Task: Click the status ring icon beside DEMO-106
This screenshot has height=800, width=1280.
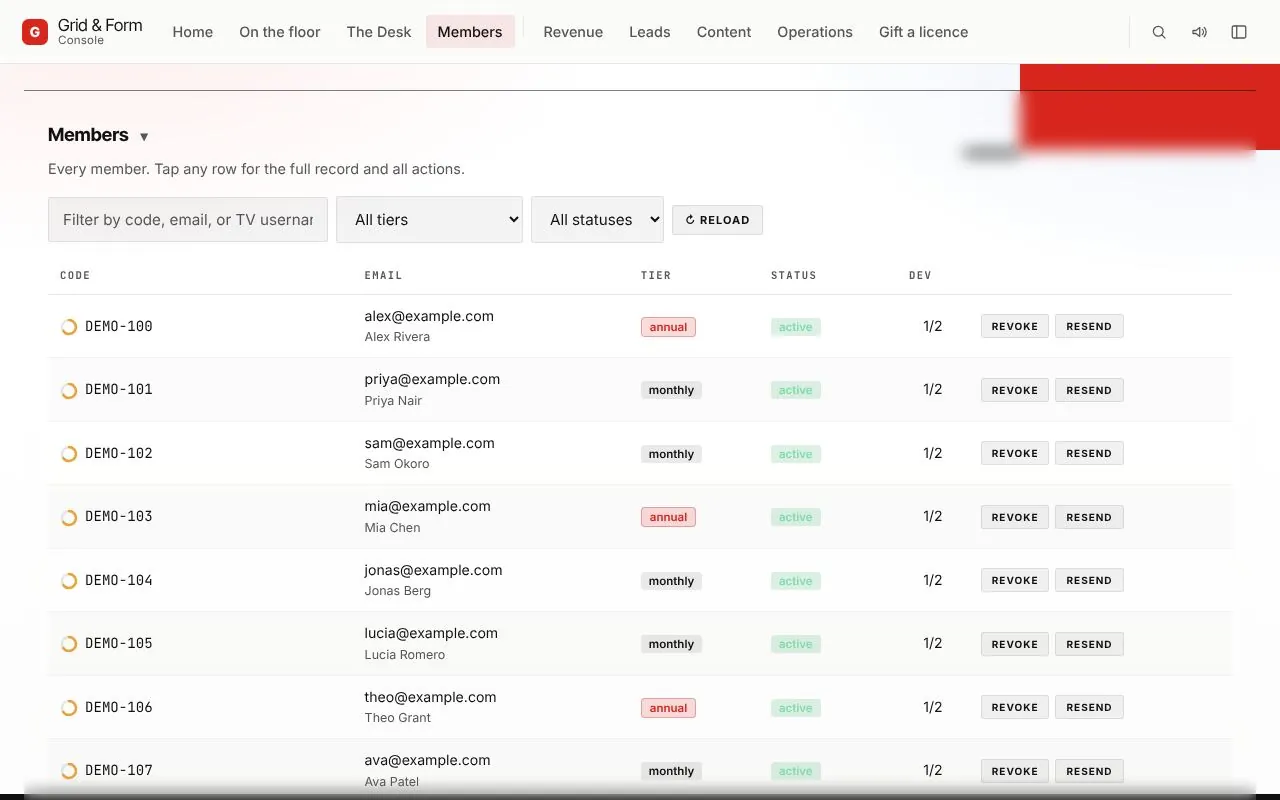Action: [x=69, y=708]
